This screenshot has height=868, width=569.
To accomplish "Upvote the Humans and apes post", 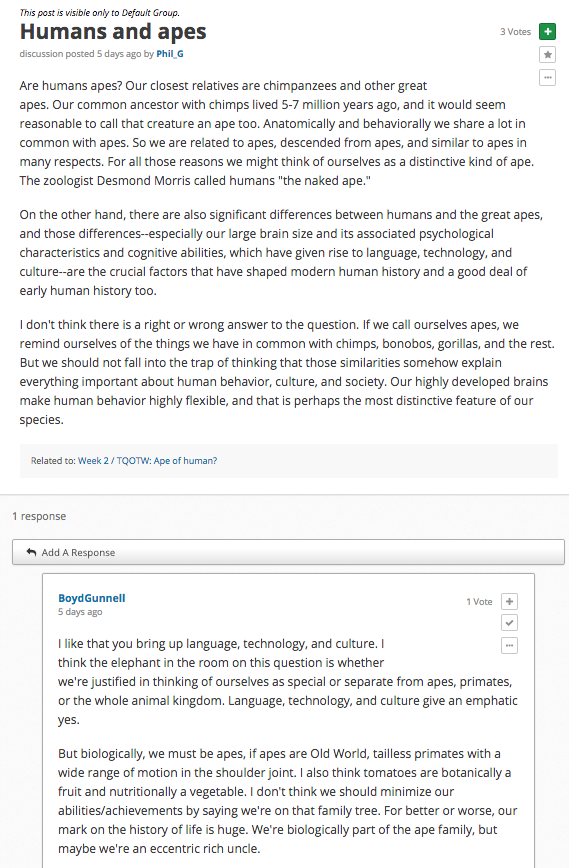I will coord(547,32).
